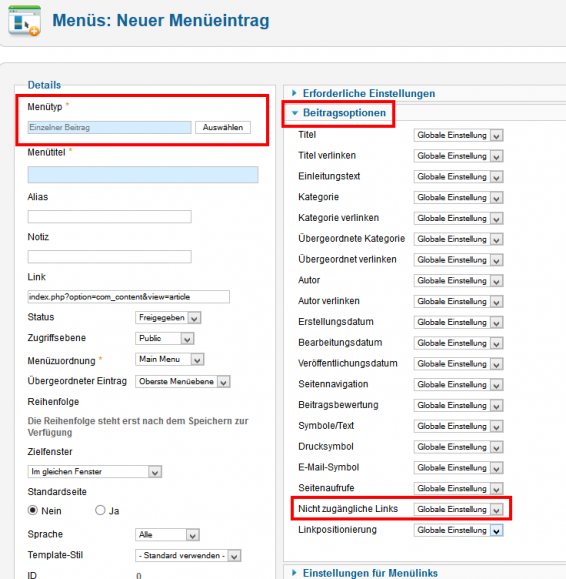Open the Zugriffsebene dropdown showing Public
This screenshot has height=579, width=566.
click(165, 338)
